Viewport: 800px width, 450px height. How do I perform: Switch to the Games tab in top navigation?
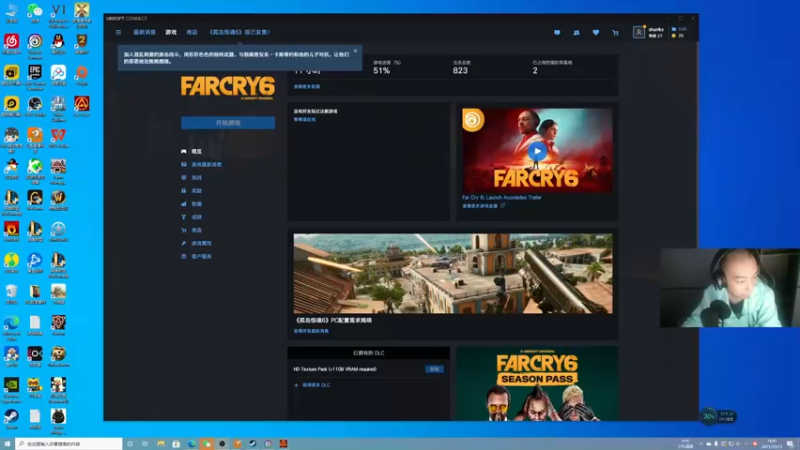[171, 32]
